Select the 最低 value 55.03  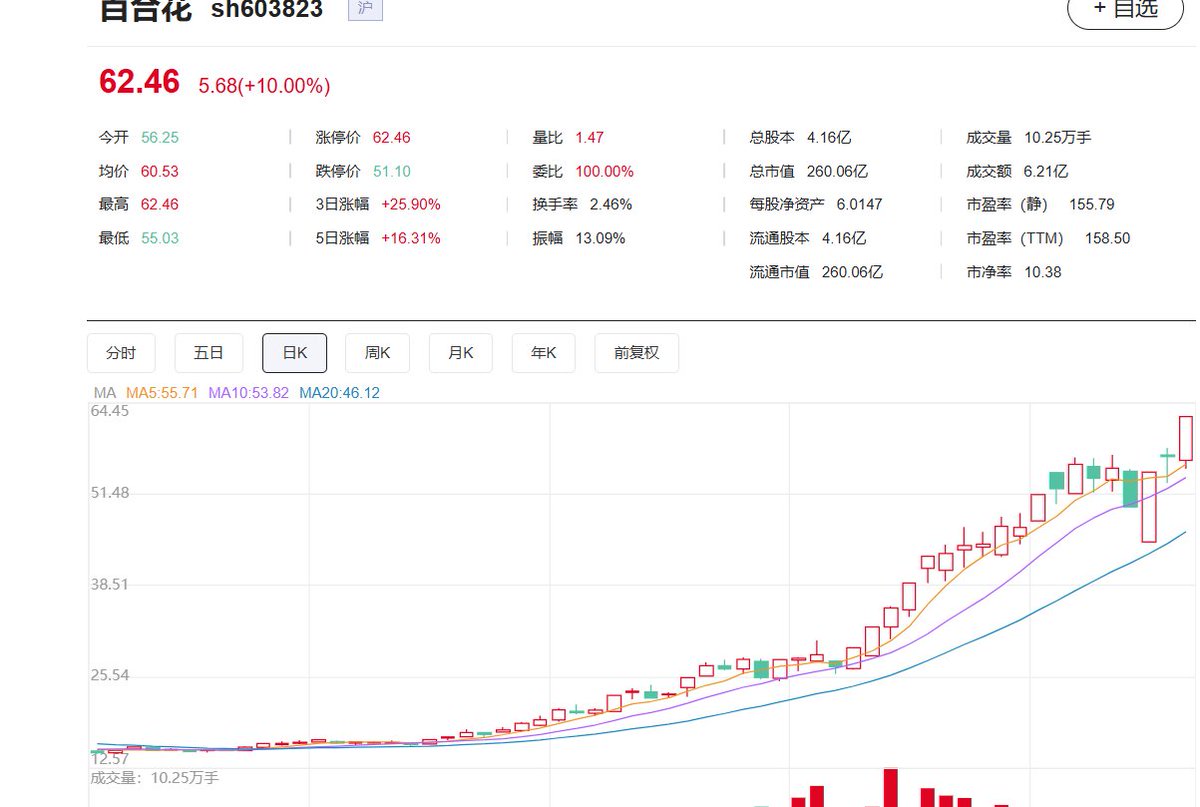coord(160,238)
